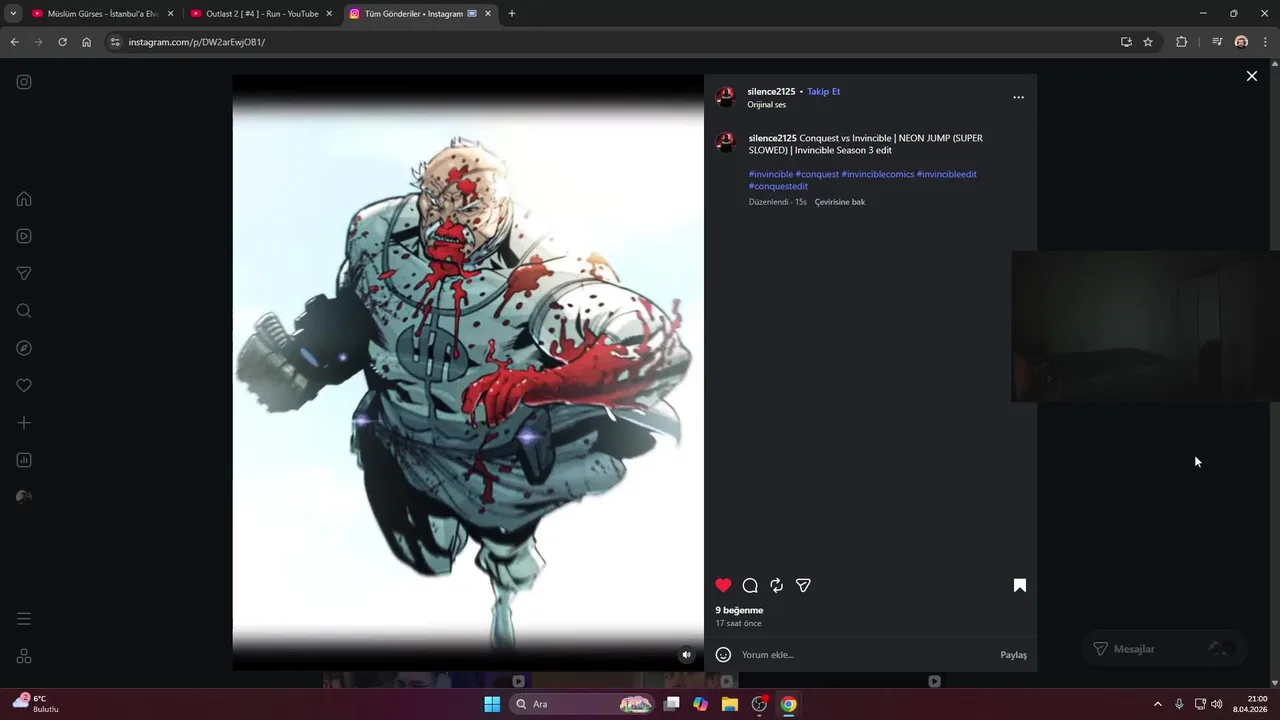Open notifications heart icon in sidebar

[24, 385]
